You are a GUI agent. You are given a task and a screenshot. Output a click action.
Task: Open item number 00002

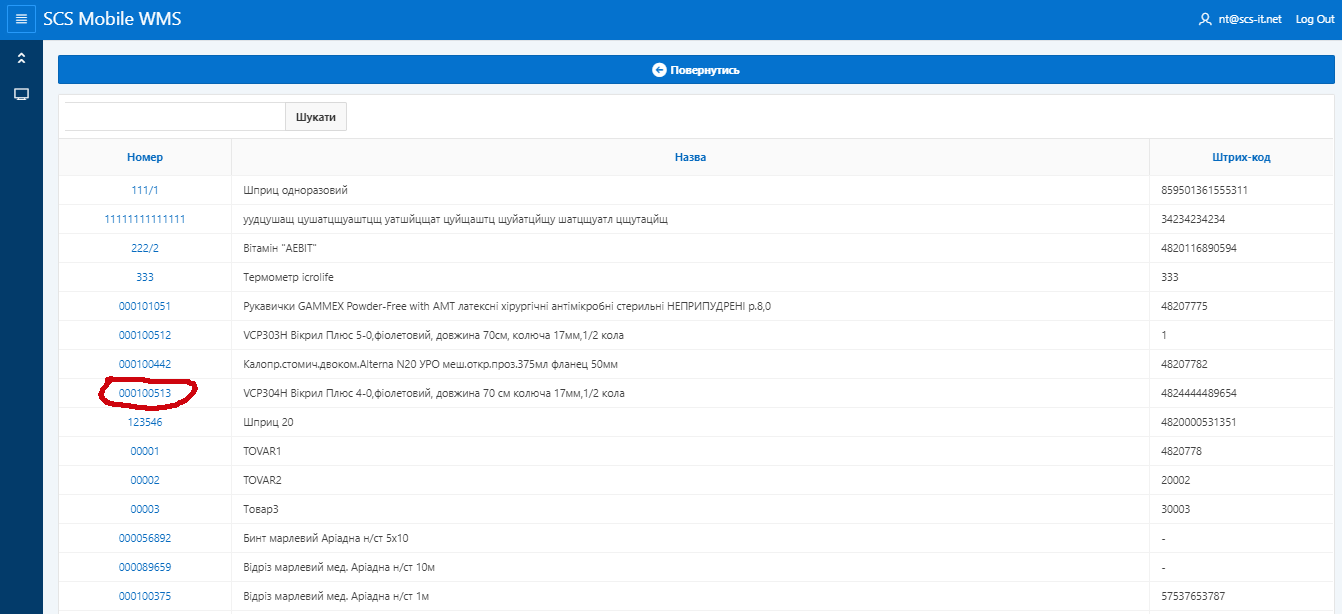(x=145, y=480)
